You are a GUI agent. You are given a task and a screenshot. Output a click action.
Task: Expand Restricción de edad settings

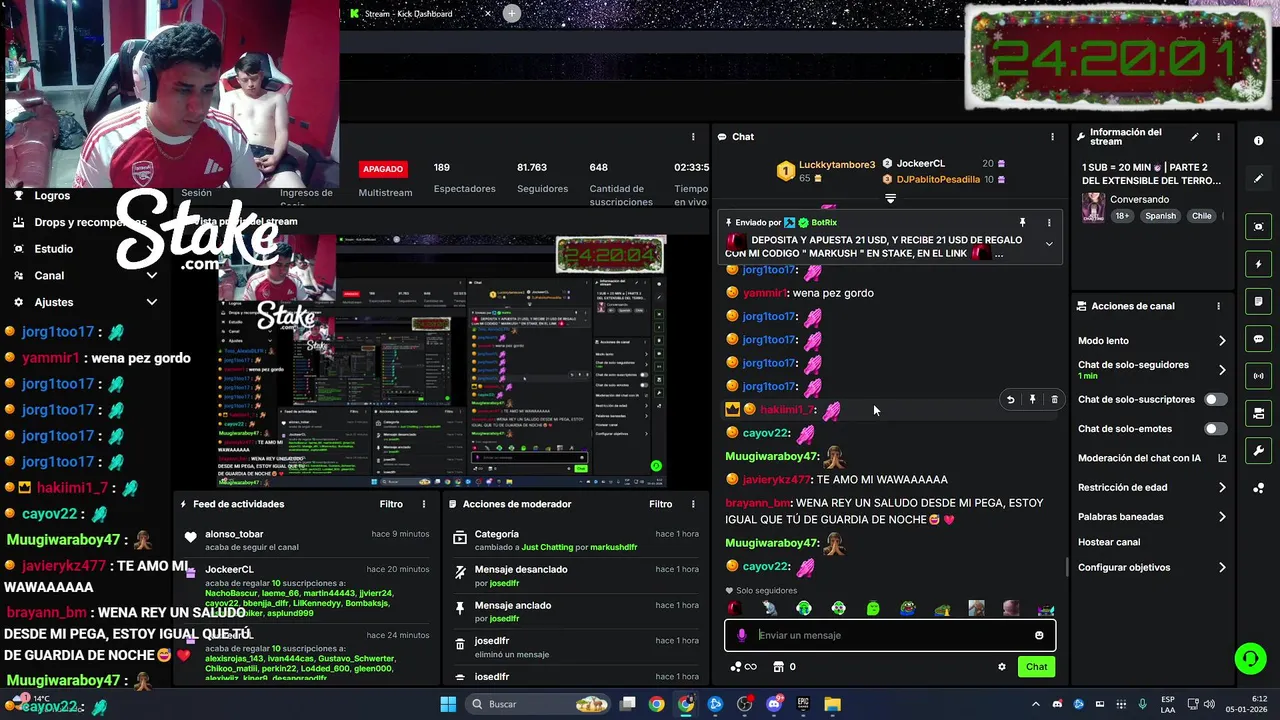1222,488
